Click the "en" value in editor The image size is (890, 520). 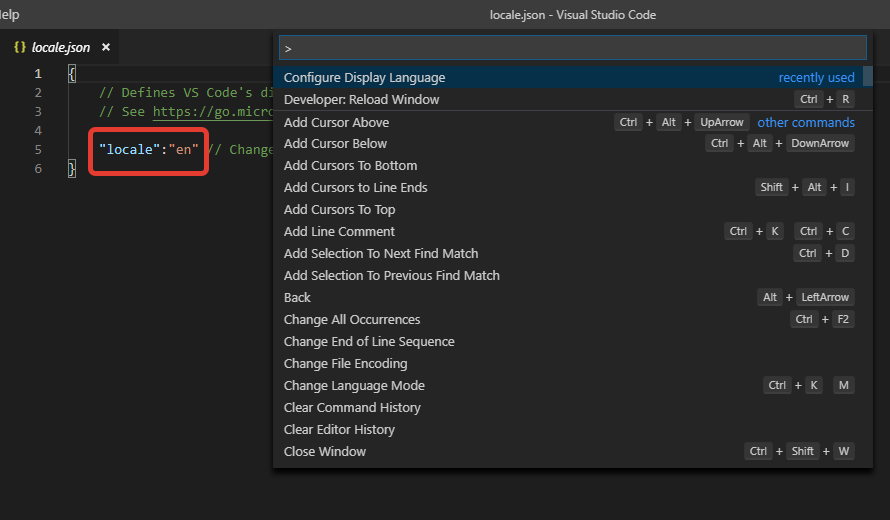click(x=183, y=149)
